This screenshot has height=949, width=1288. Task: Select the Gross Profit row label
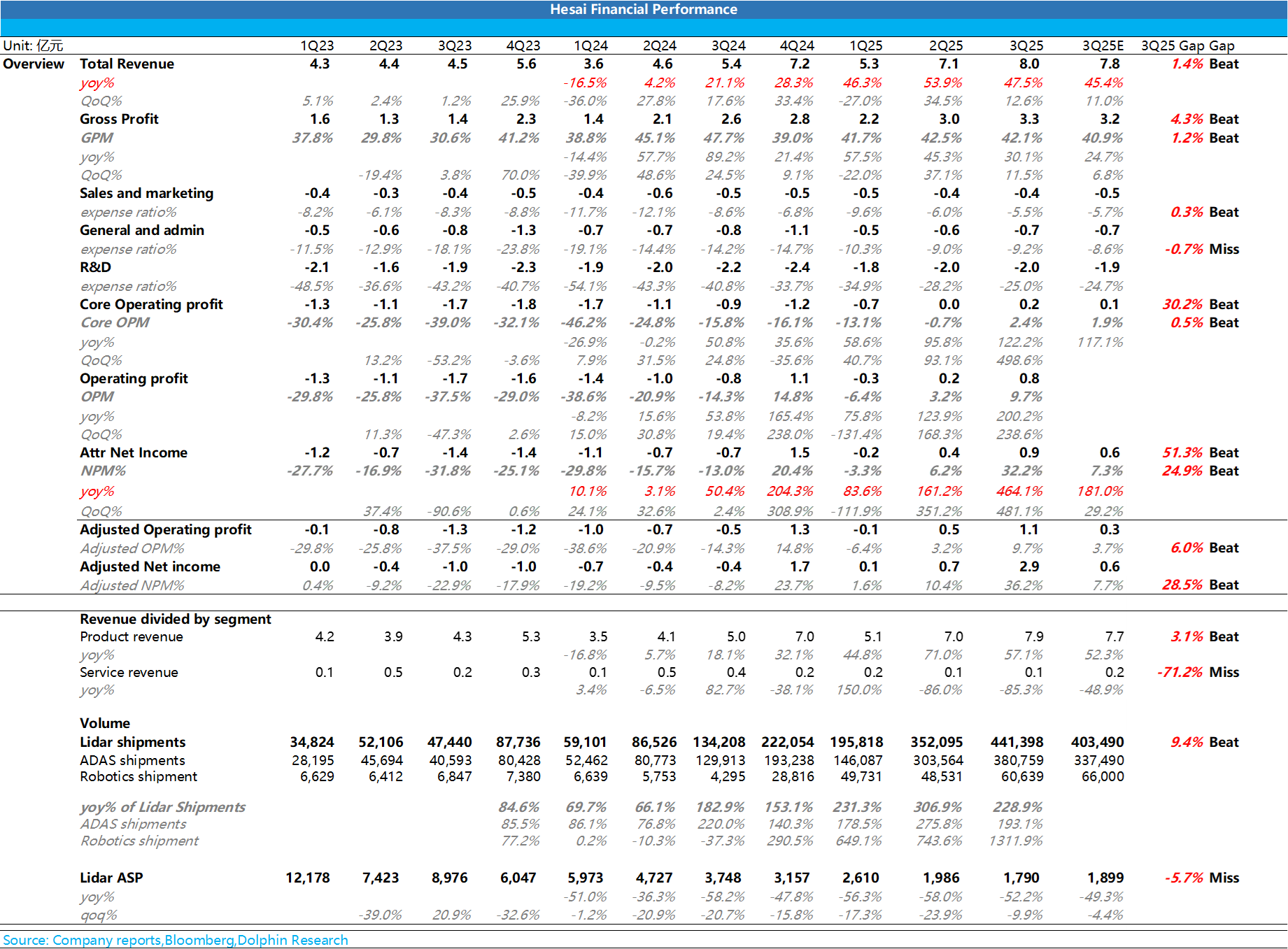(x=119, y=119)
